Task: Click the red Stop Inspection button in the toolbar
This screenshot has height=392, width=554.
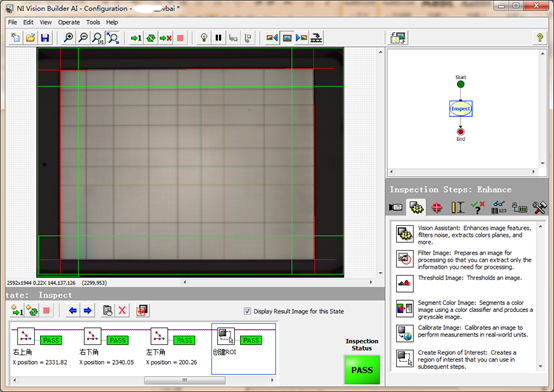Action: (180, 38)
